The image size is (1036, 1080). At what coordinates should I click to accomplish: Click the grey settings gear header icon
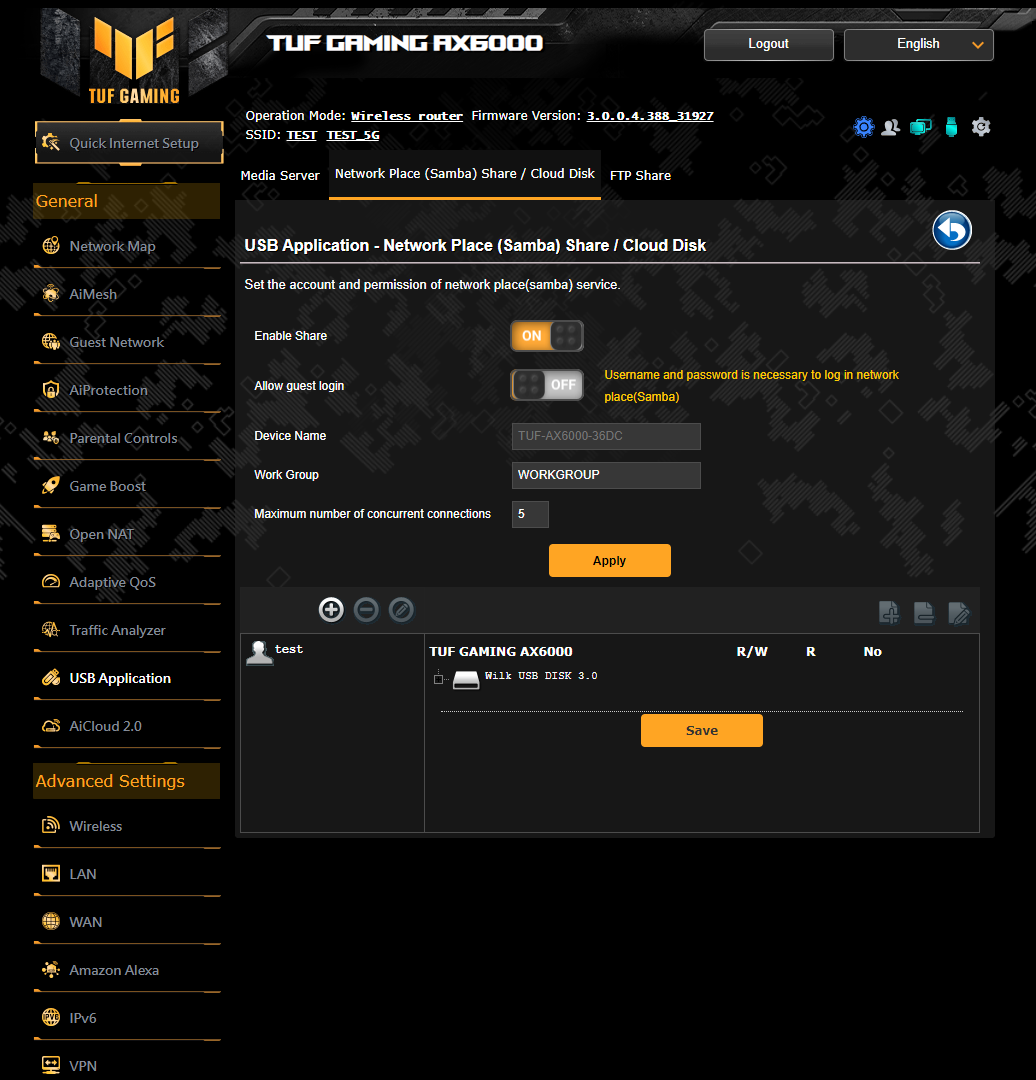coord(981,127)
